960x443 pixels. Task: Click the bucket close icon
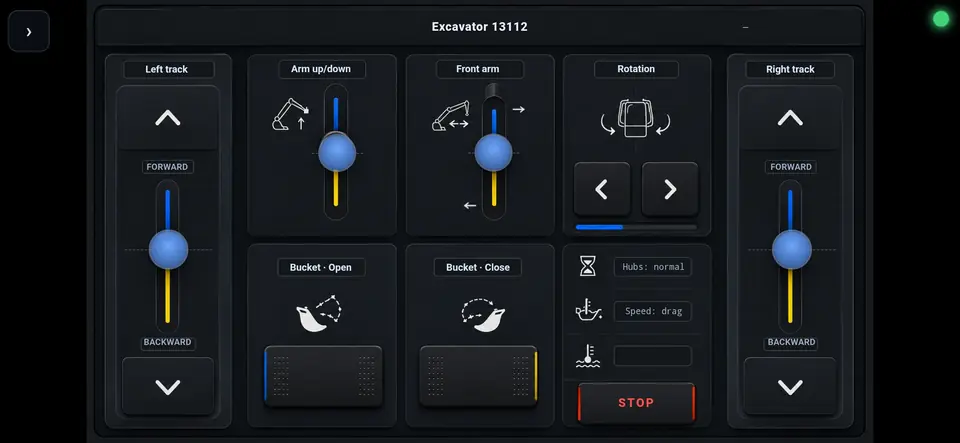tap(483, 315)
